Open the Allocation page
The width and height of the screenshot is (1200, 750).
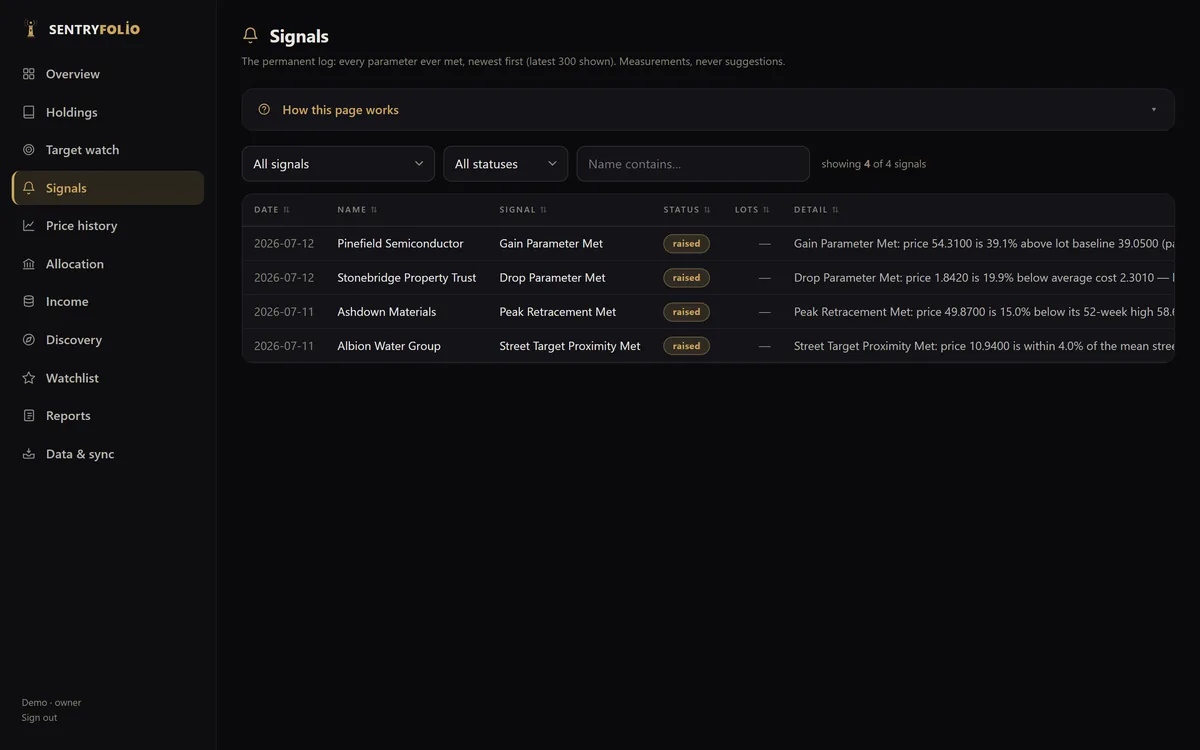pyautogui.click(x=108, y=264)
